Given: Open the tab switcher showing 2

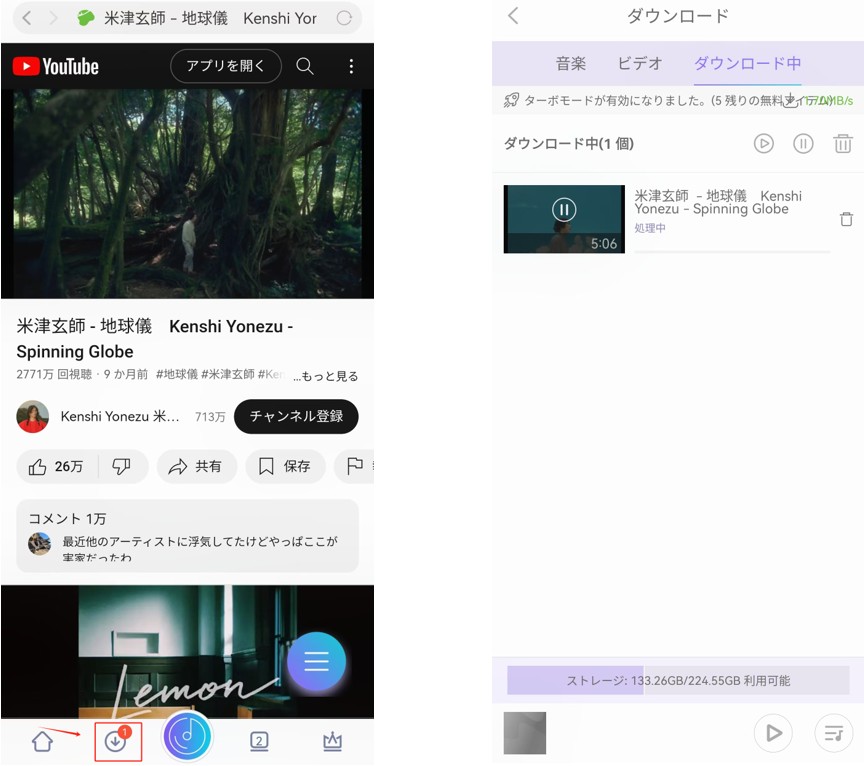Looking at the screenshot, I should pos(260,741).
